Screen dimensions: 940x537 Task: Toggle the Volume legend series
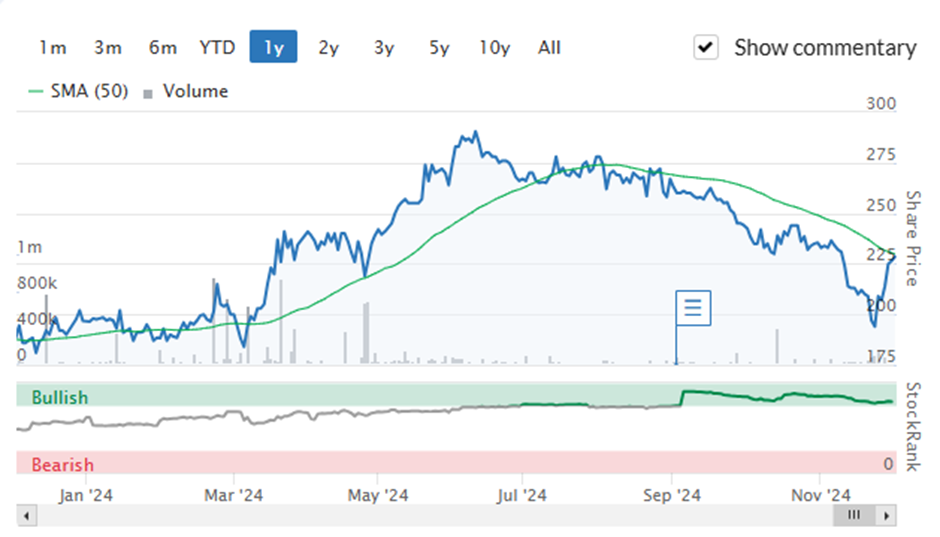click(x=186, y=91)
